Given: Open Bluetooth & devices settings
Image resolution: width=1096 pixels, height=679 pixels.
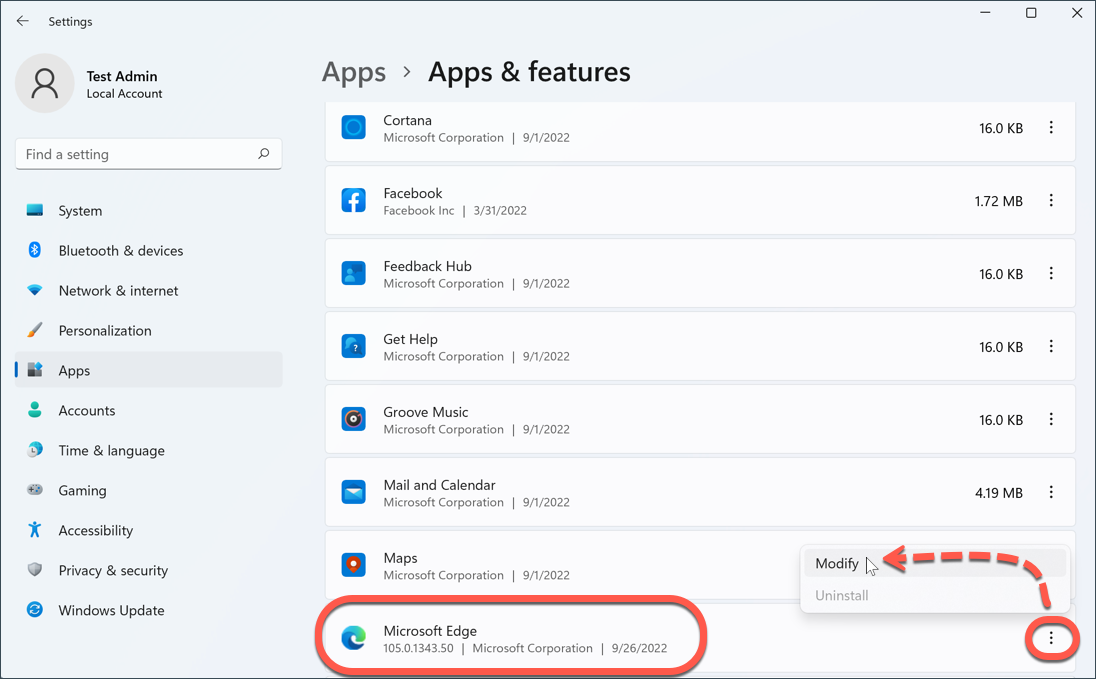Looking at the screenshot, I should pos(148,250).
